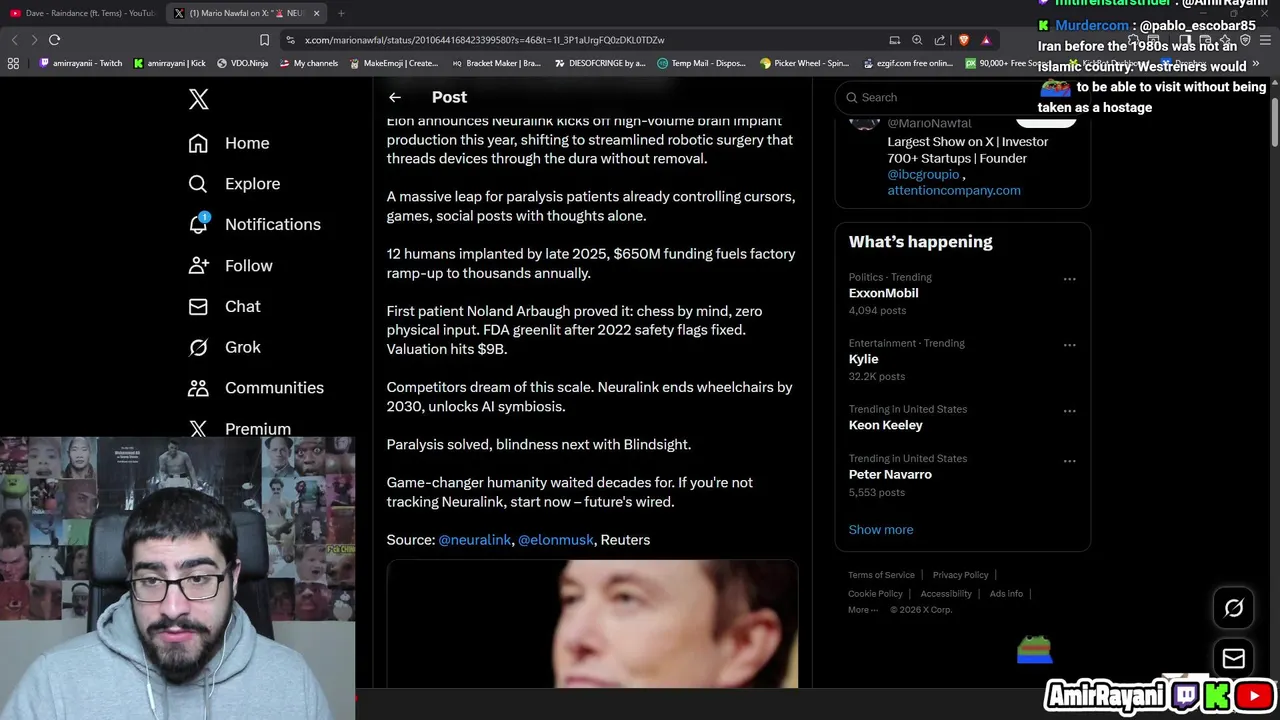Open Picker Wheel bookmark
The height and width of the screenshot is (720, 1280).
[805, 63]
